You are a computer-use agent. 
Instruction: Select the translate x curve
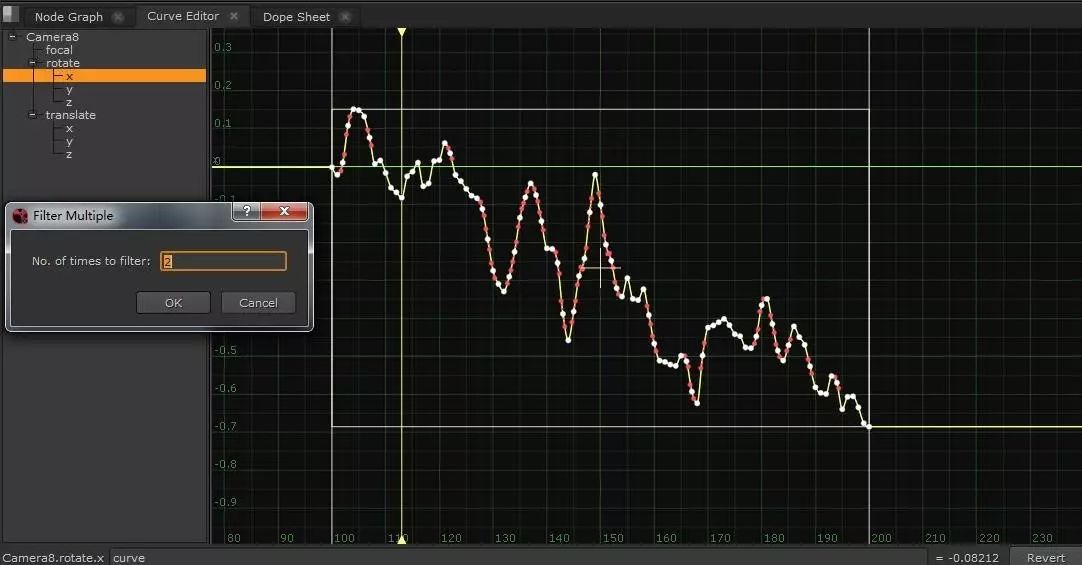point(69,128)
